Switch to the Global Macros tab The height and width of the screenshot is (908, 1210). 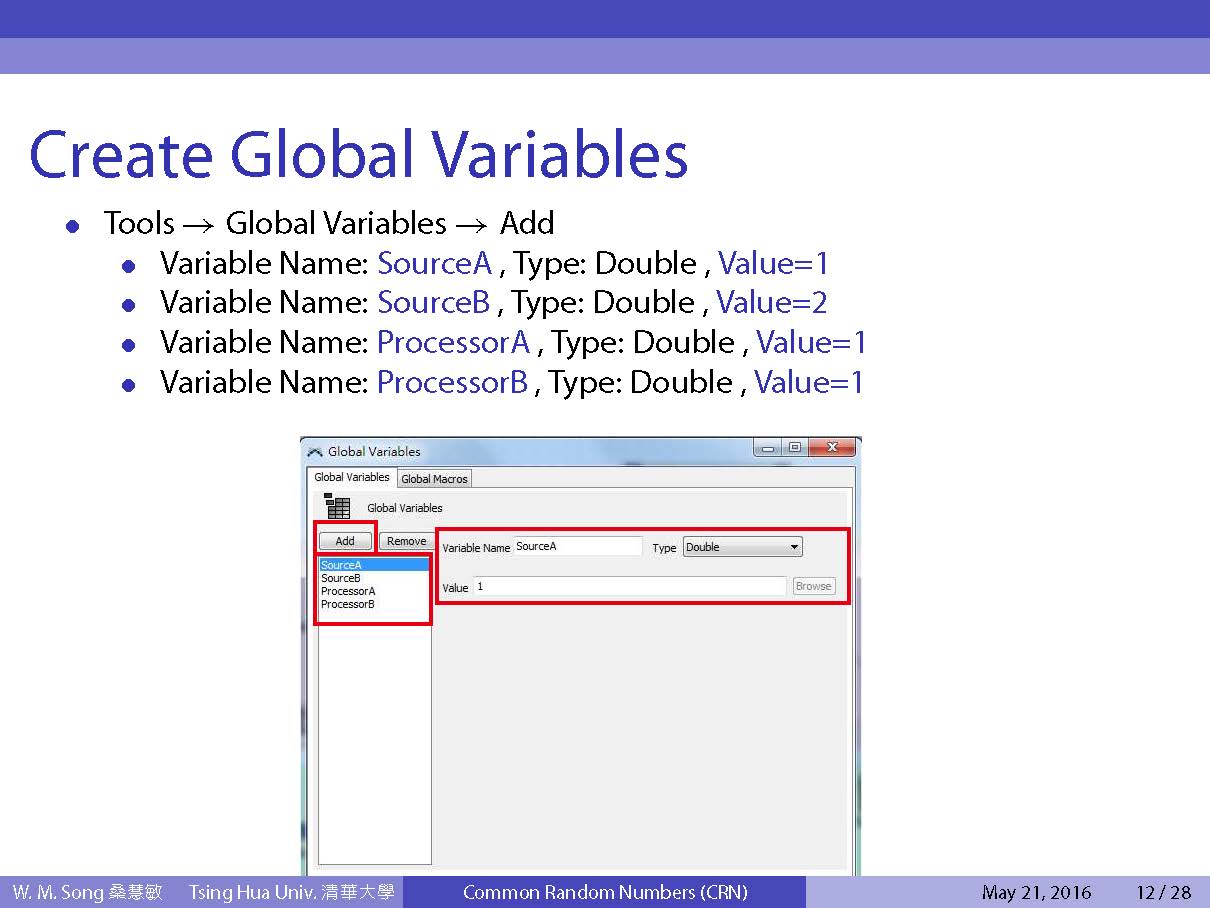point(434,479)
